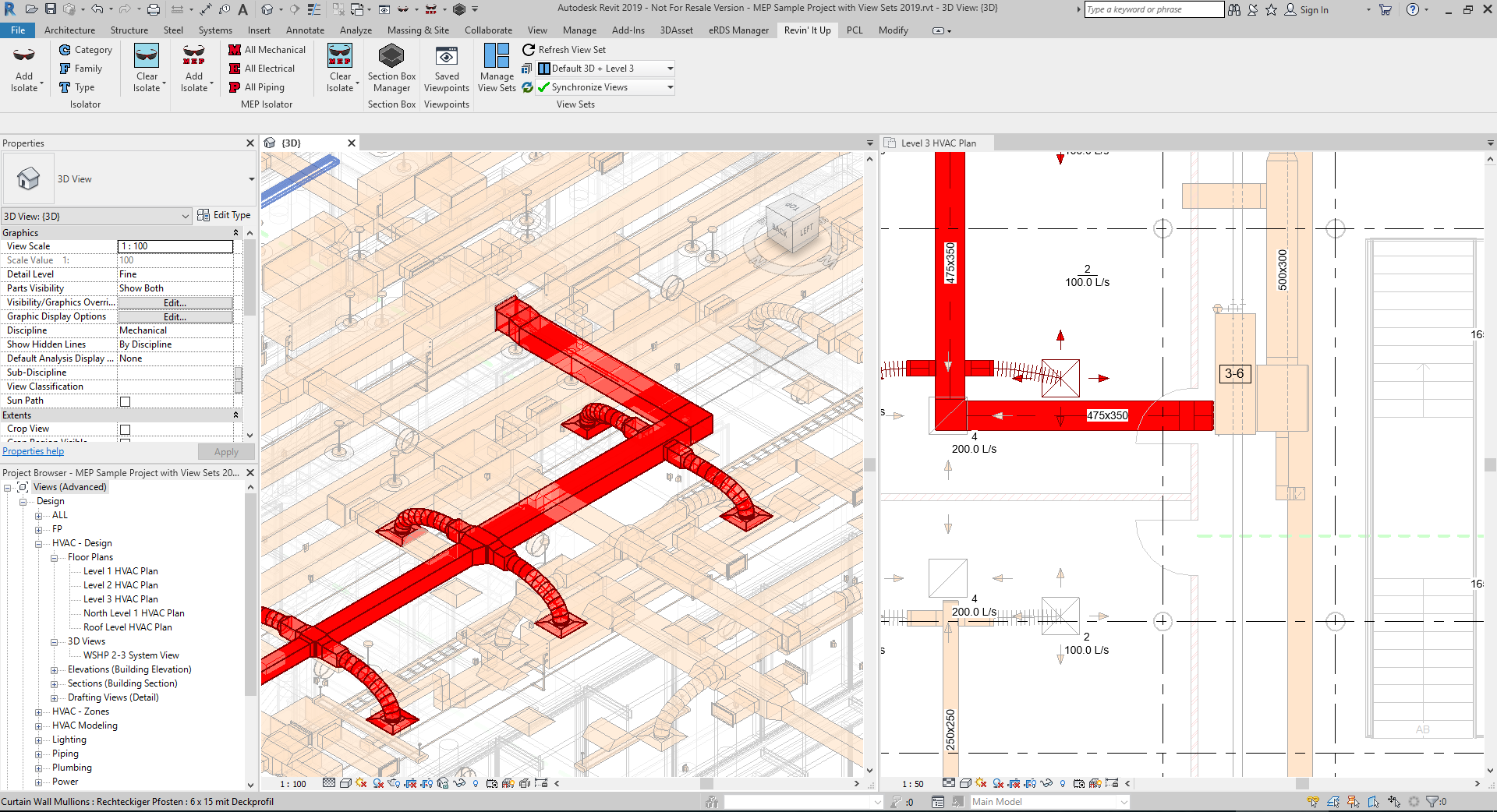The height and width of the screenshot is (812, 1497).
Task: Enable the Crop View checkbox
Action: click(125, 429)
